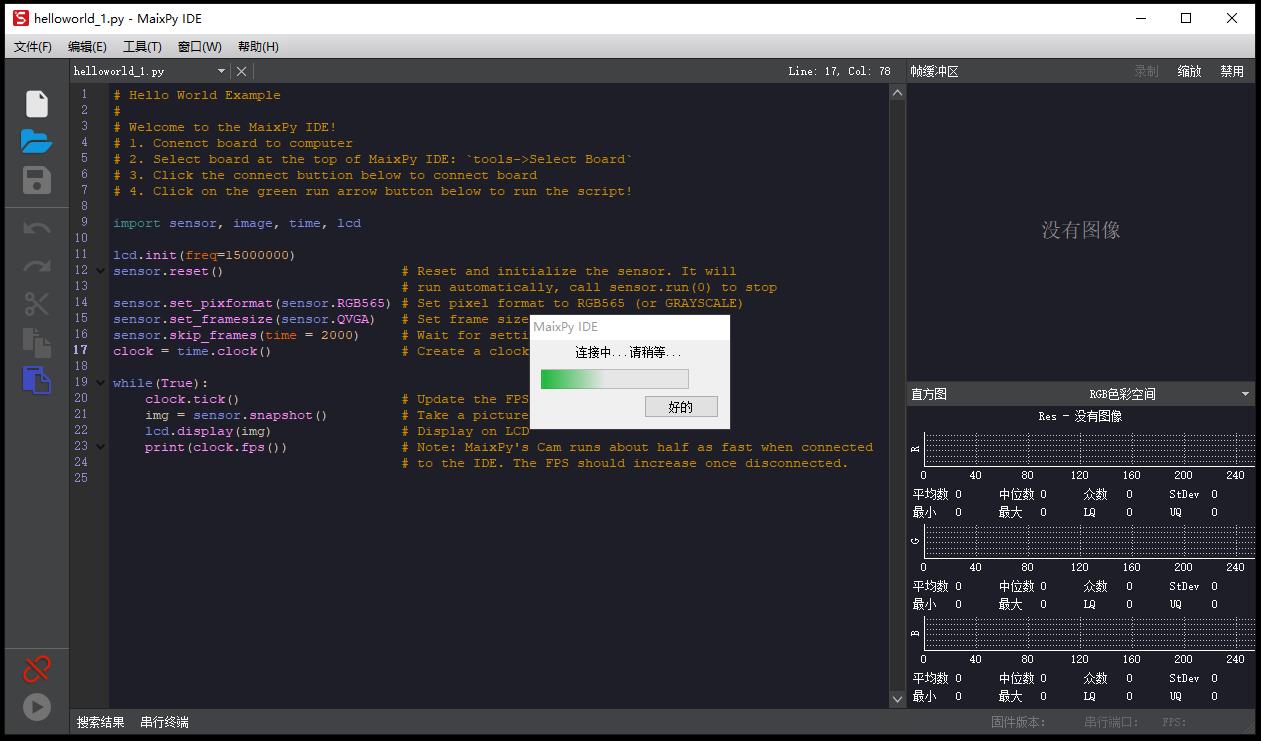Click the R channel histogram graph
The width and height of the screenshot is (1261, 741).
tap(1089, 449)
